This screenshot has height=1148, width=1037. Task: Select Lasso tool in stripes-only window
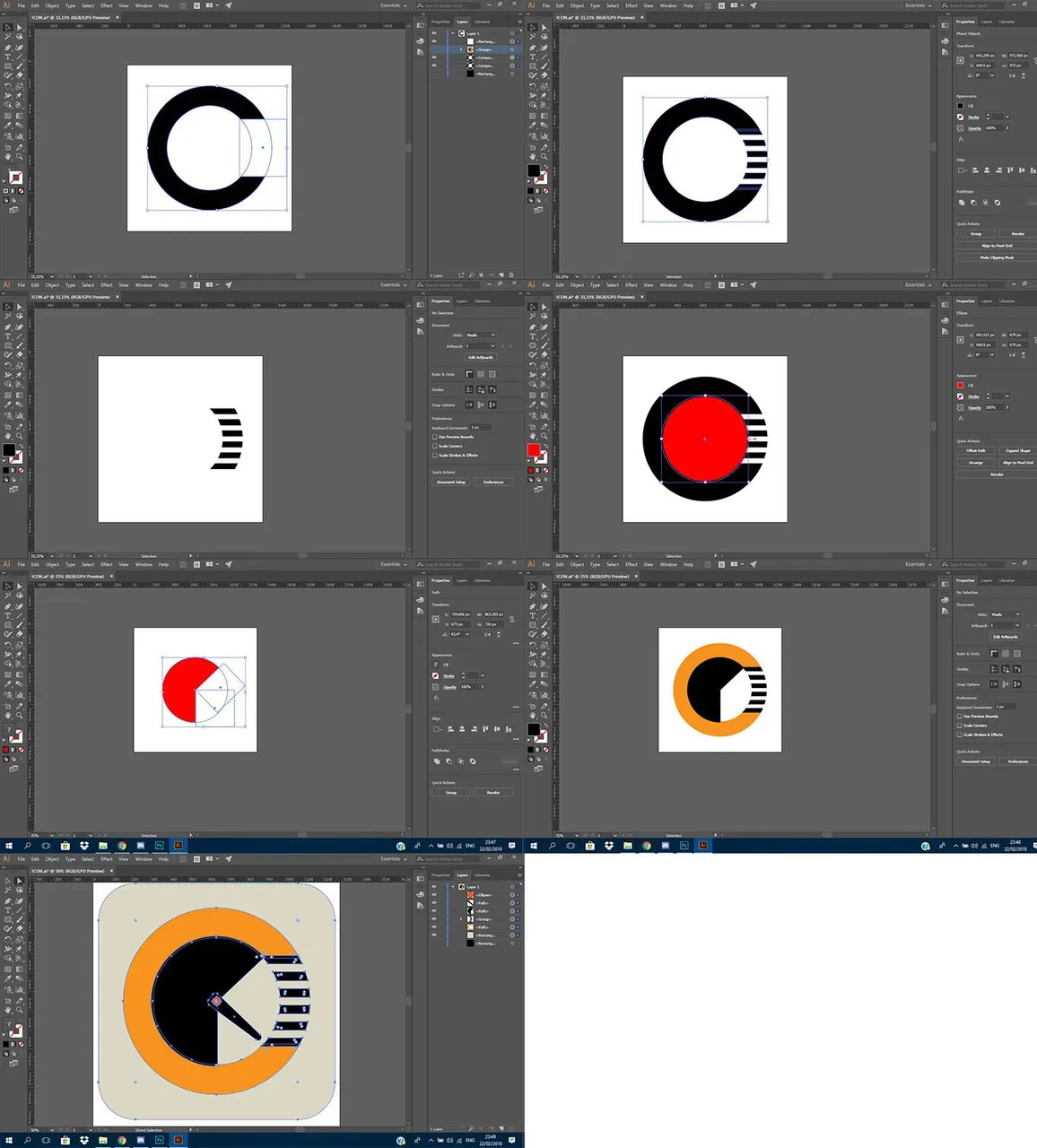coord(19,316)
